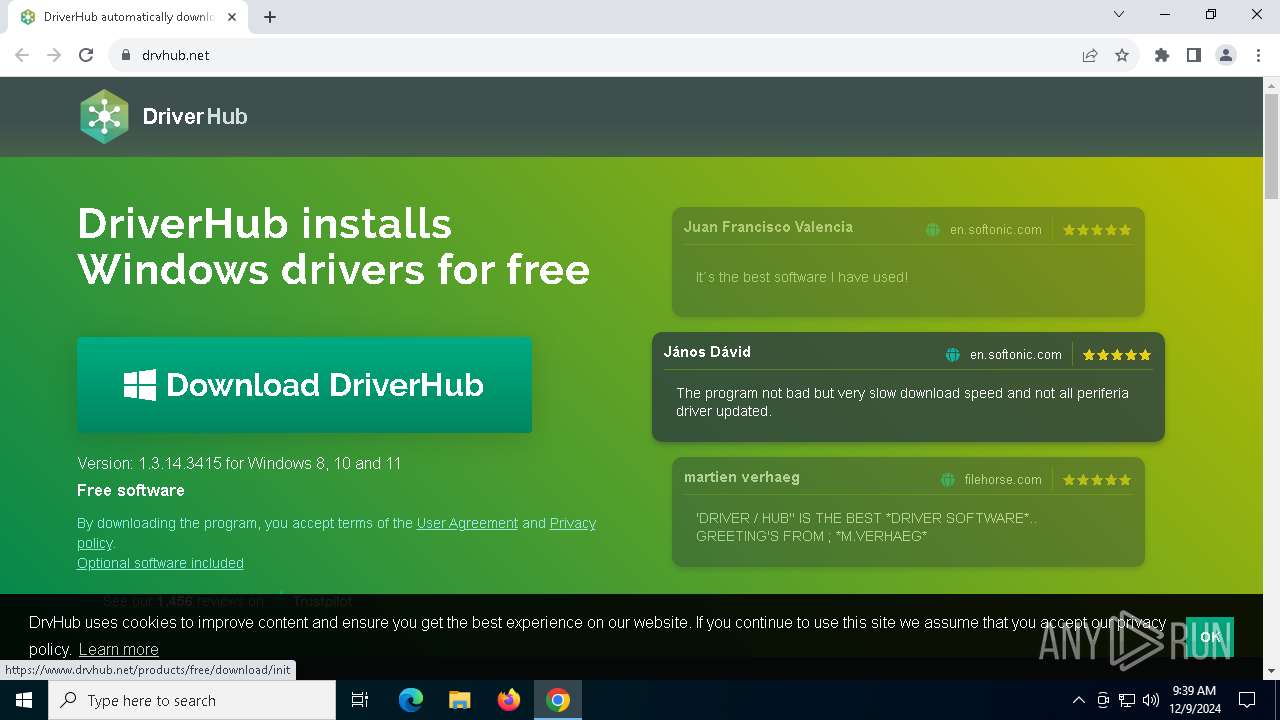Image resolution: width=1280 pixels, height=720 pixels.
Task: Click the browser forward arrow
Action: point(54,55)
